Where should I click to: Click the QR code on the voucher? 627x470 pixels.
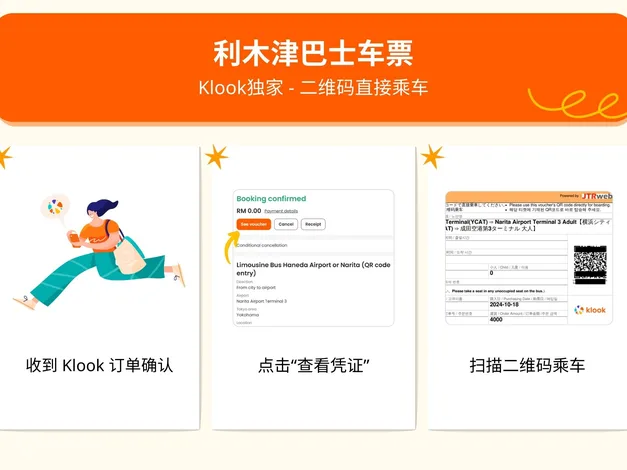click(590, 265)
